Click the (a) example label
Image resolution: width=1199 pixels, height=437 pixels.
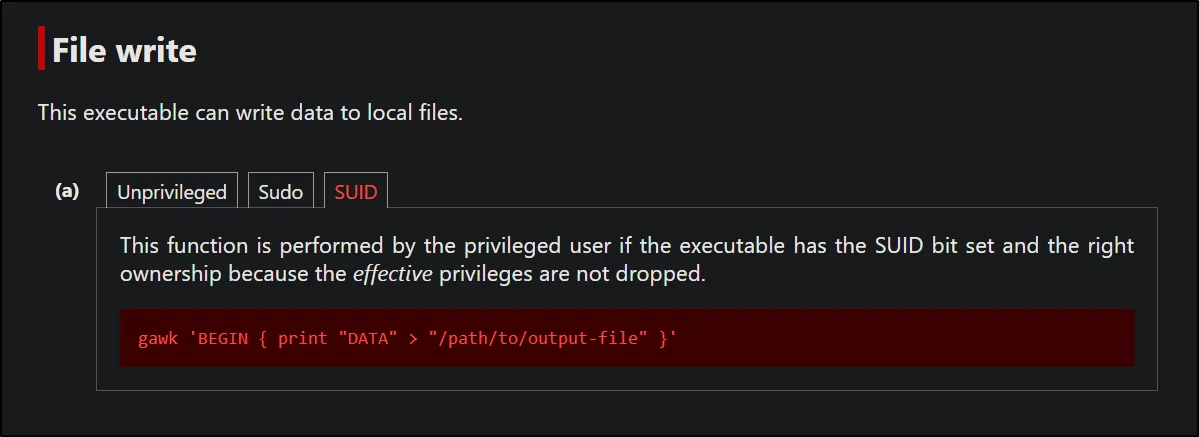(67, 191)
